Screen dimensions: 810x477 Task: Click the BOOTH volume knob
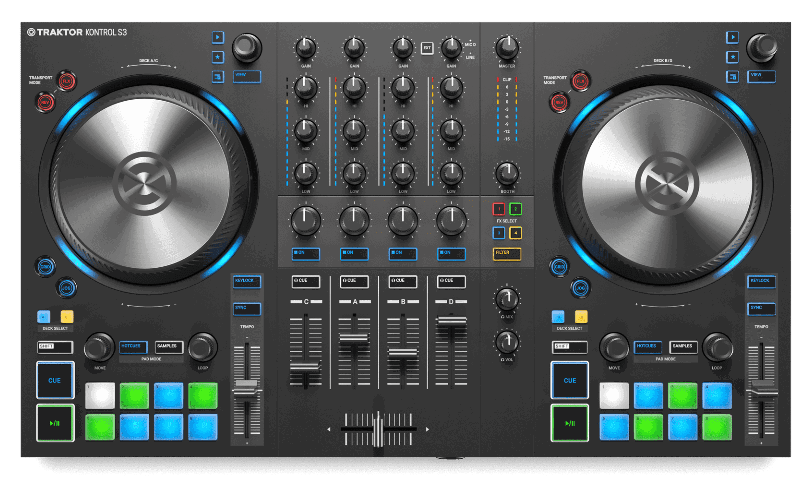click(x=507, y=174)
